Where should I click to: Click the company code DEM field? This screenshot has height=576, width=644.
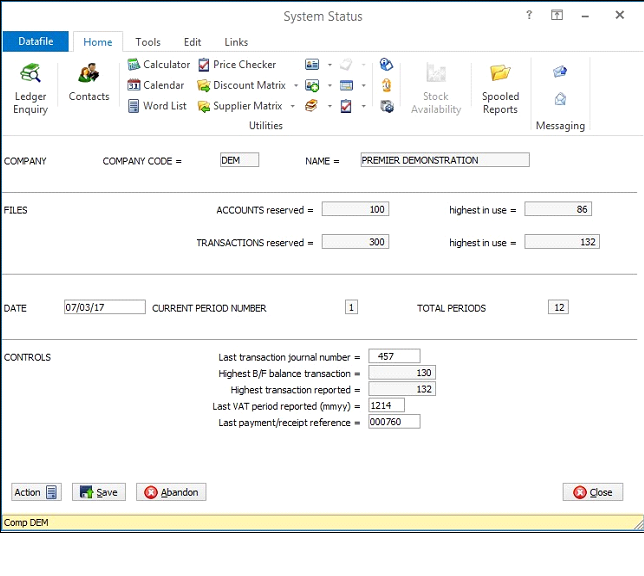[239, 160]
